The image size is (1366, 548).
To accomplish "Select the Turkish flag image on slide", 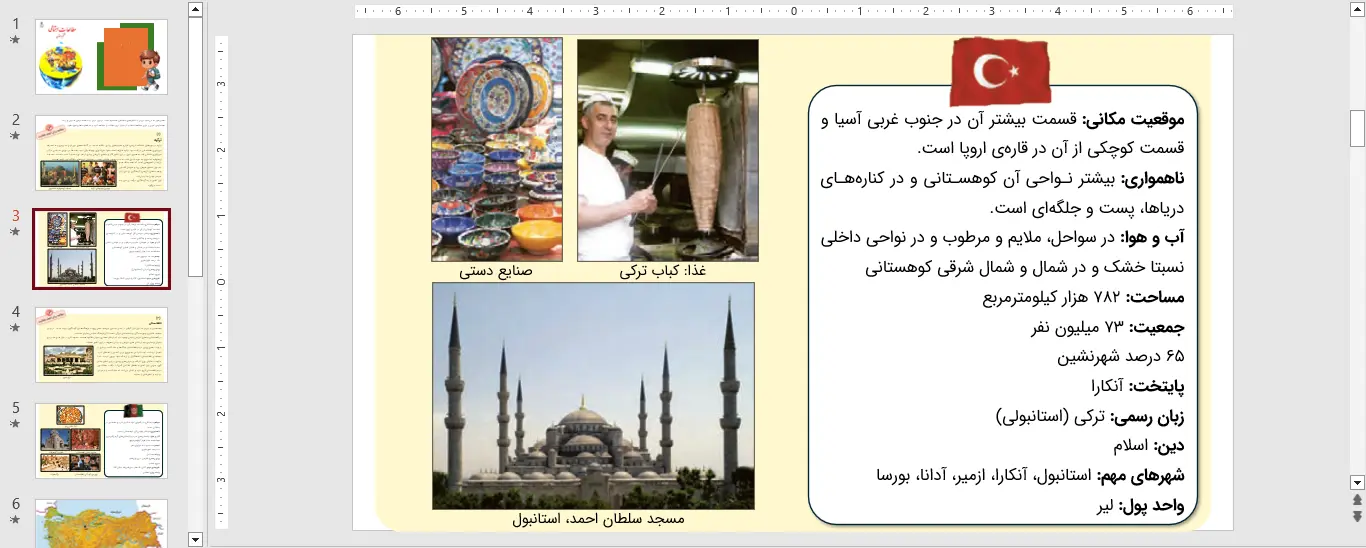I will pos(1000,71).
